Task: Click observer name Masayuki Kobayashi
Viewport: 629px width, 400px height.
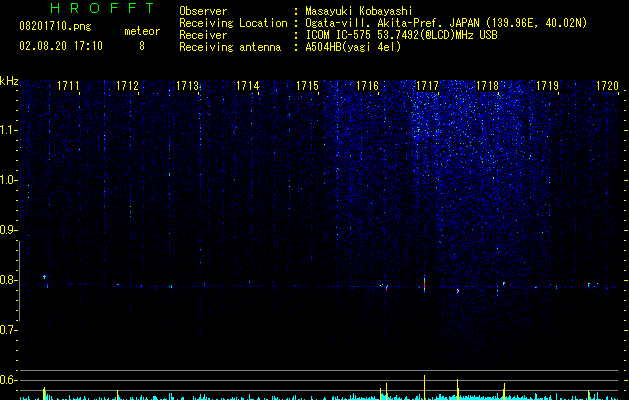Action: tap(359, 11)
